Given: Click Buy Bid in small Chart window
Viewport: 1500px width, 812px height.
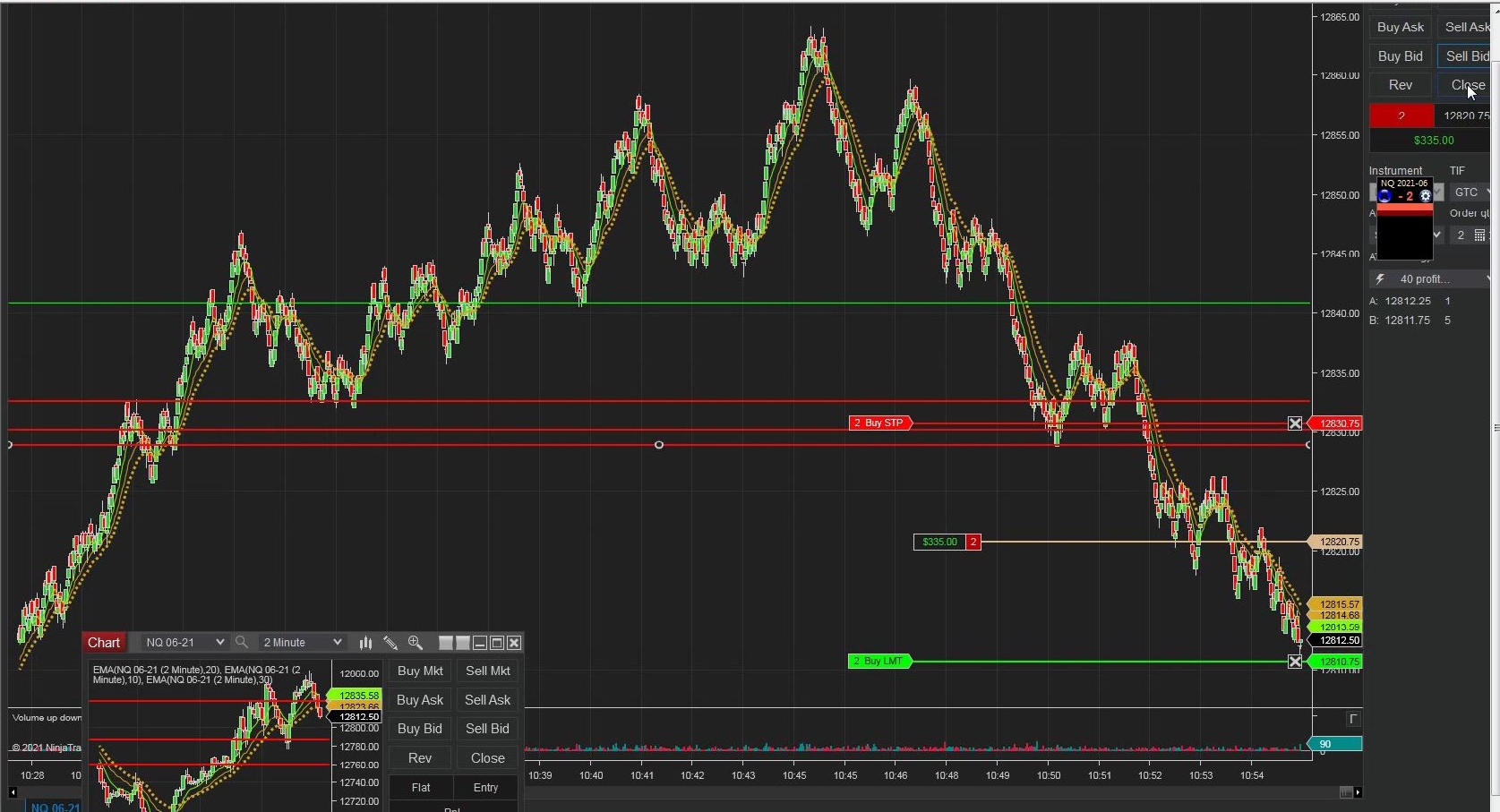Looking at the screenshot, I should tap(420, 729).
